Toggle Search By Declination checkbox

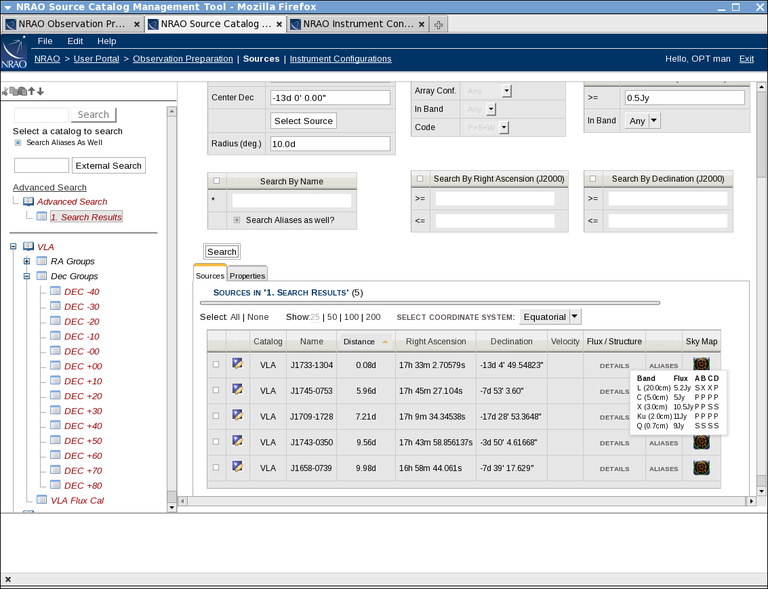[x=592, y=179]
